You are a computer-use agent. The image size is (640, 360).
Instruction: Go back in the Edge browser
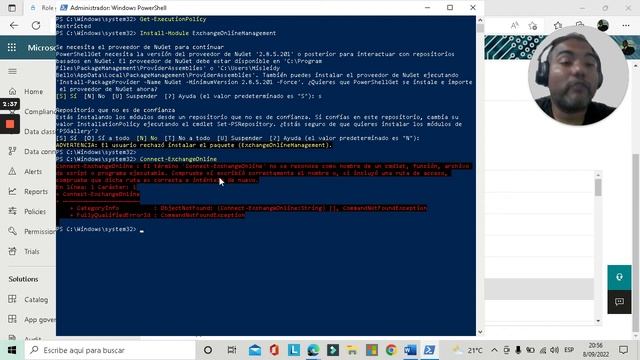pos(14,25)
